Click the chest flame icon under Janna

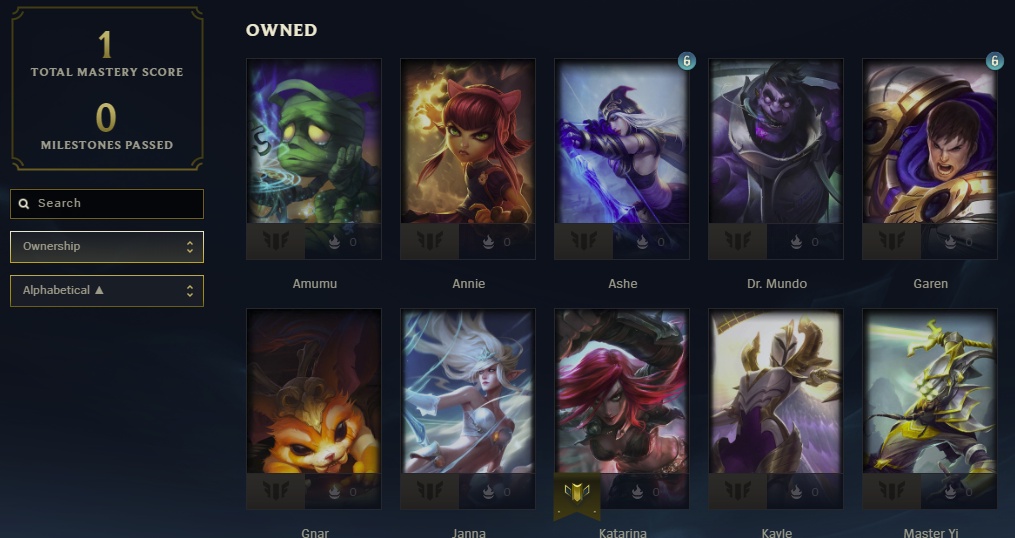click(488, 492)
